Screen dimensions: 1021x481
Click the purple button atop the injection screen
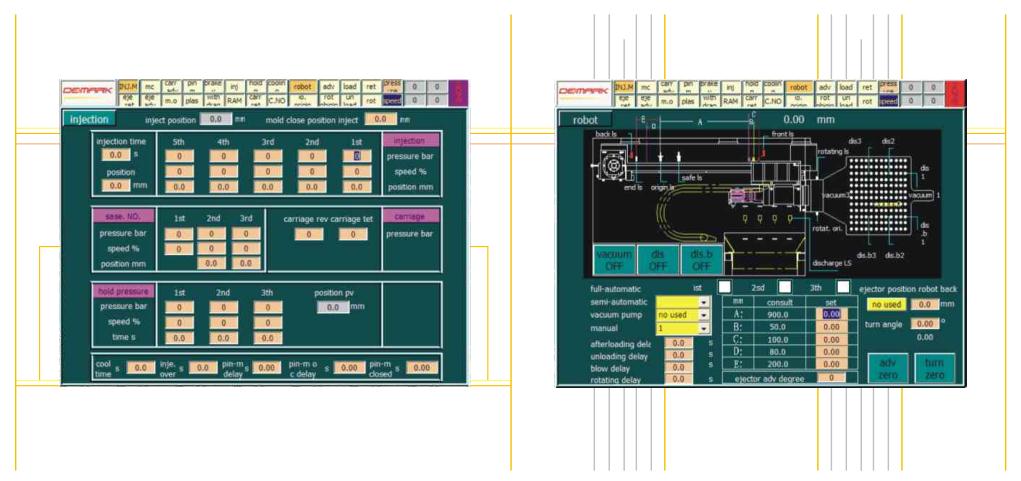pyautogui.click(x=458, y=93)
